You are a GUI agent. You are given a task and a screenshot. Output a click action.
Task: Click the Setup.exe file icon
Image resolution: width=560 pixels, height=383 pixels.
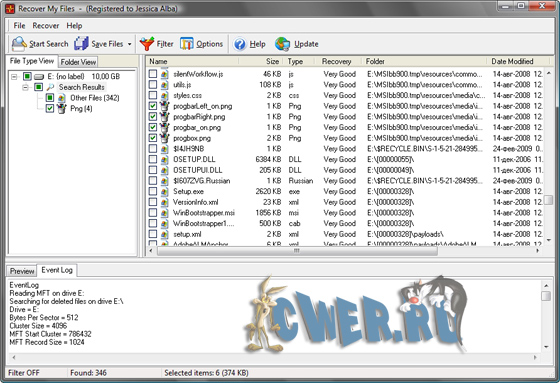pos(164,192)
